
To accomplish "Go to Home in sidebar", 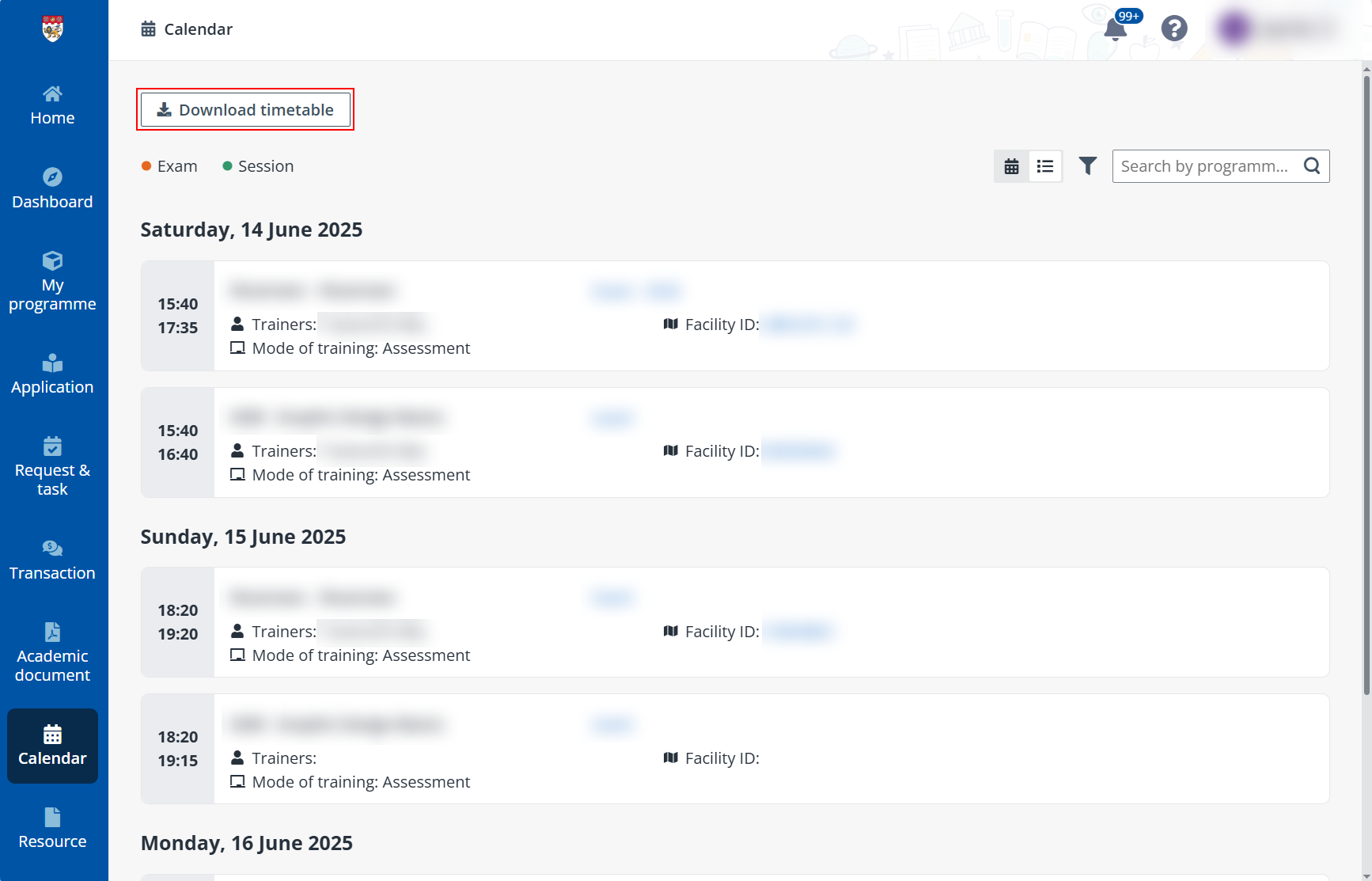I will tap(52, 105).
